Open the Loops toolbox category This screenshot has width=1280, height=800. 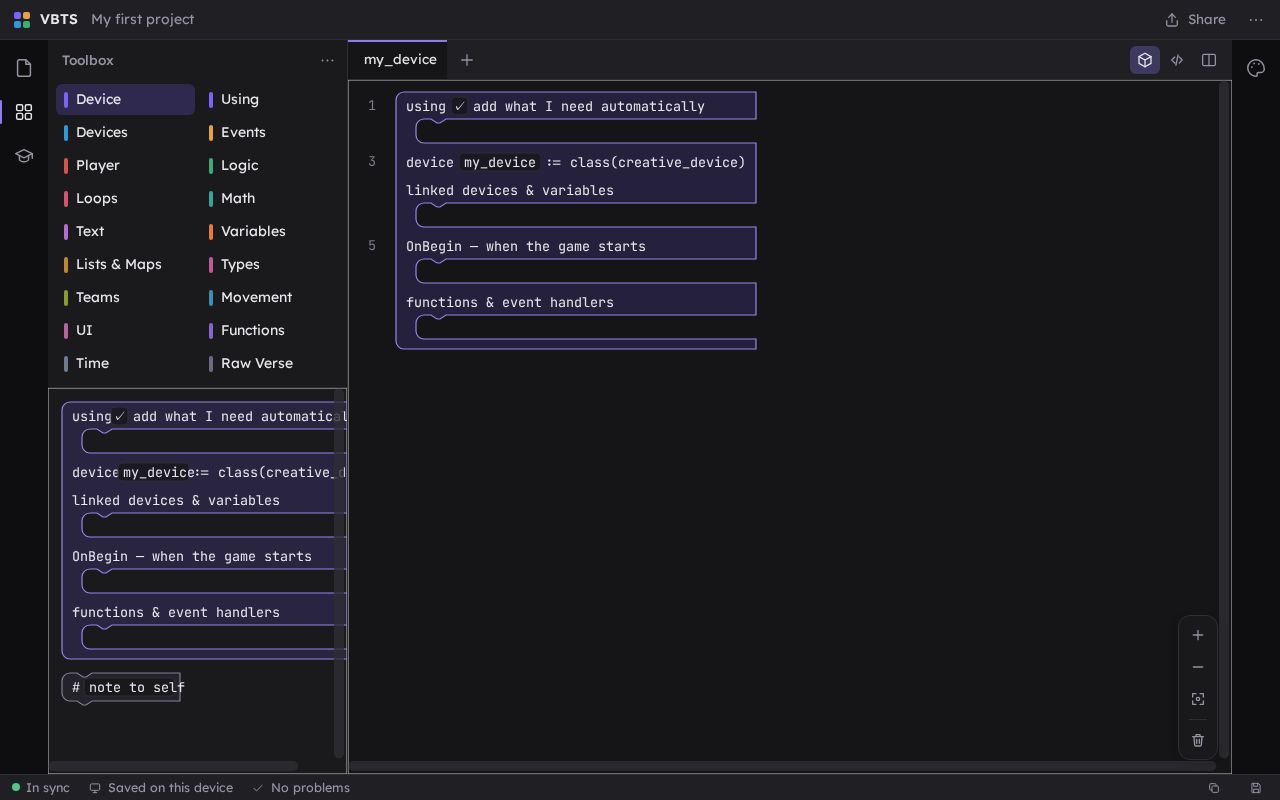[125, 198]
